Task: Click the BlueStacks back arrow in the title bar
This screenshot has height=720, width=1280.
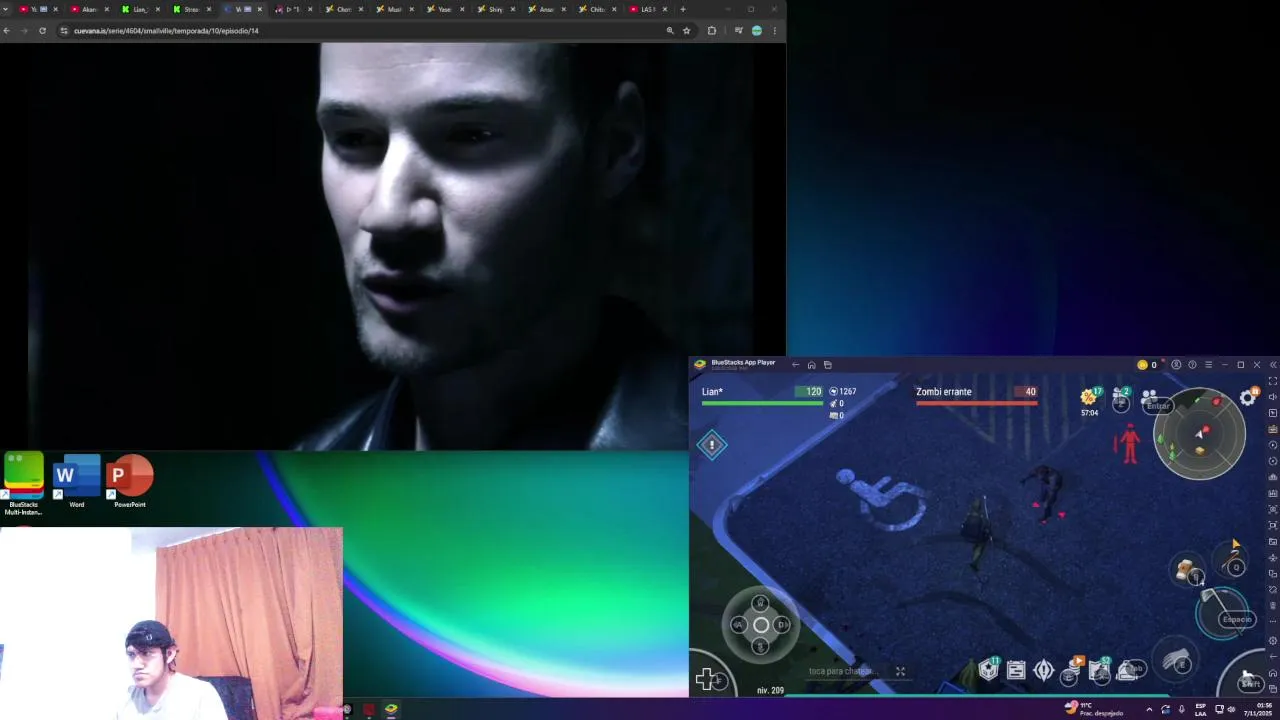Action: click(796, 365)
